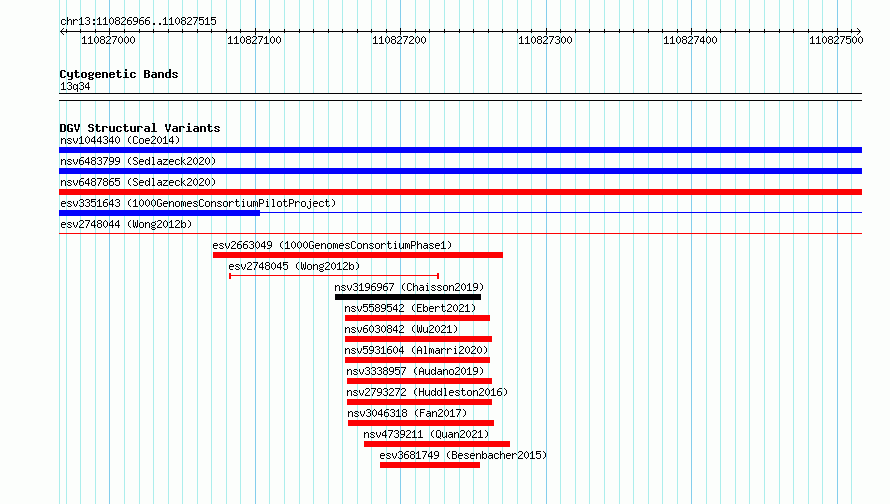Click the DGV Structural Variants track title
The height and width of the screenshot is (504, 890).
(140, 128)
